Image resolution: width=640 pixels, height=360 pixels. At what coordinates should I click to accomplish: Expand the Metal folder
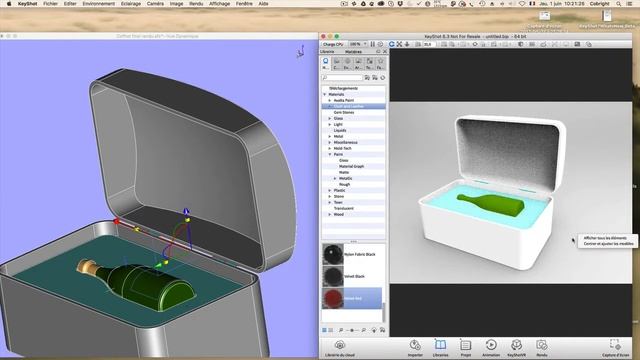click(330, 136)
